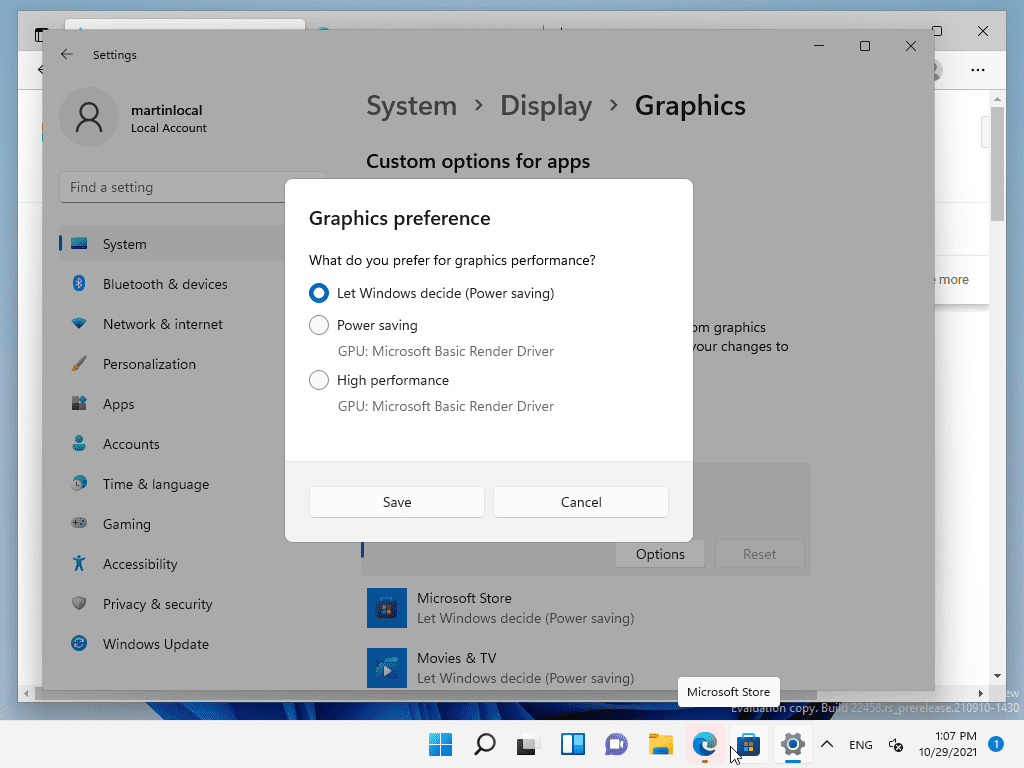This screenshot has width=1024, height=768.
Task: Select High performance graphics preference
Action: click(319, 380)
